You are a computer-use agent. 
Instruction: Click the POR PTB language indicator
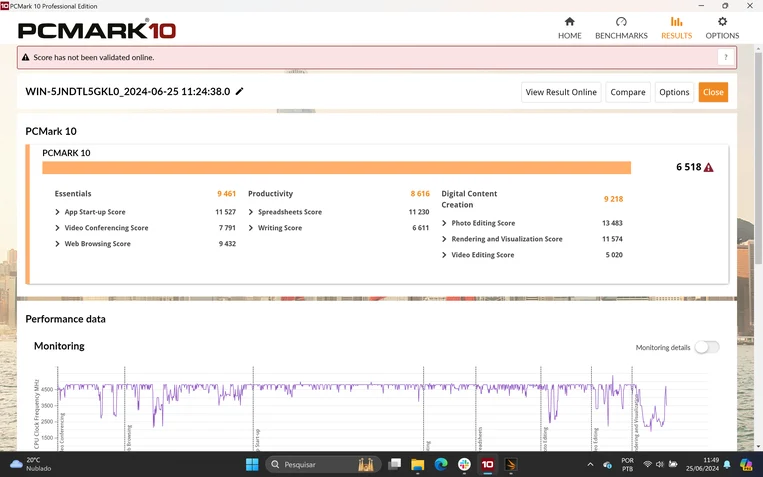point(627,464)
